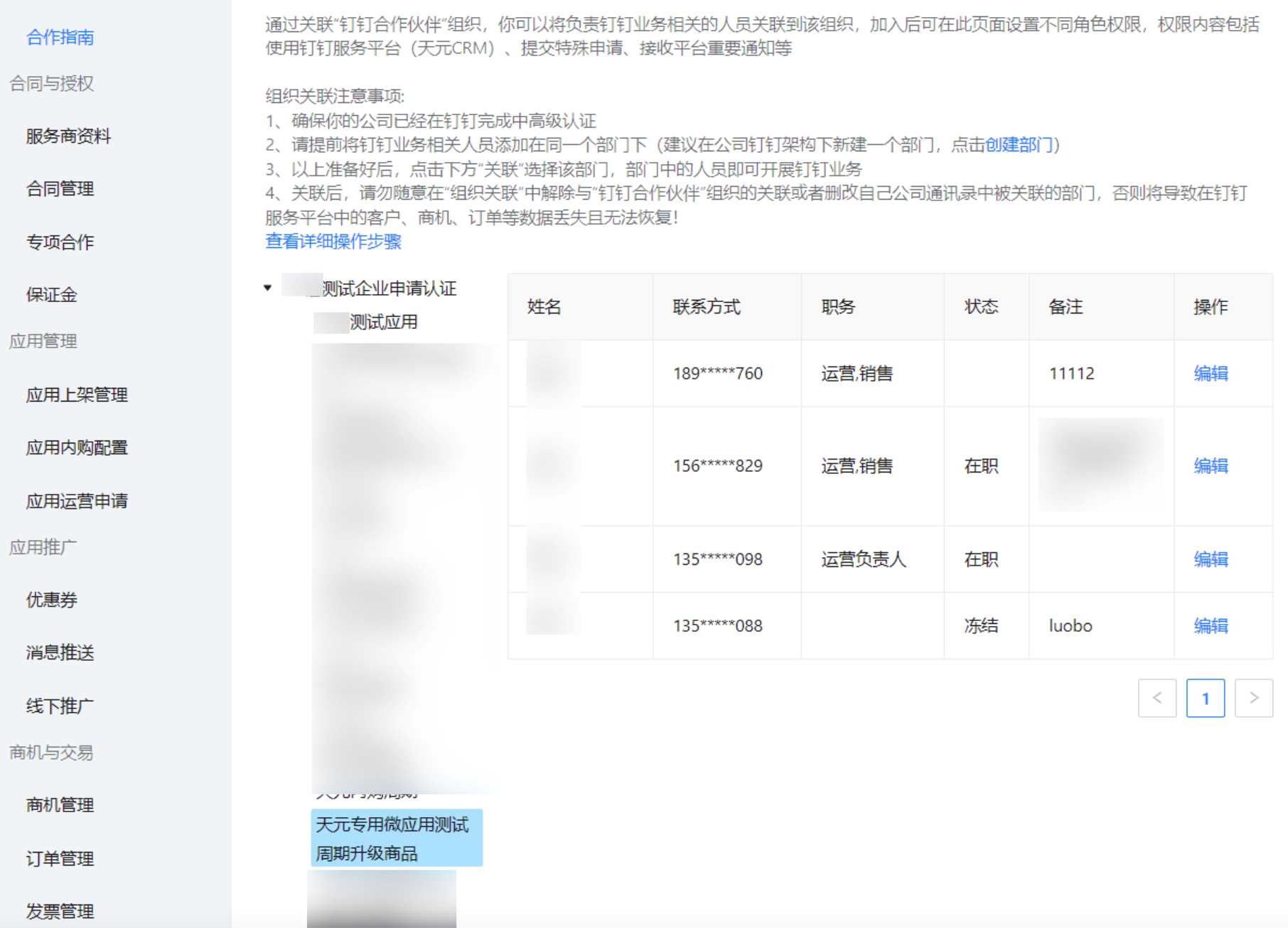Screen dimensions: 1288x928
Task: Navigate to 应用上架管理
Action: (x=77, y=394)
